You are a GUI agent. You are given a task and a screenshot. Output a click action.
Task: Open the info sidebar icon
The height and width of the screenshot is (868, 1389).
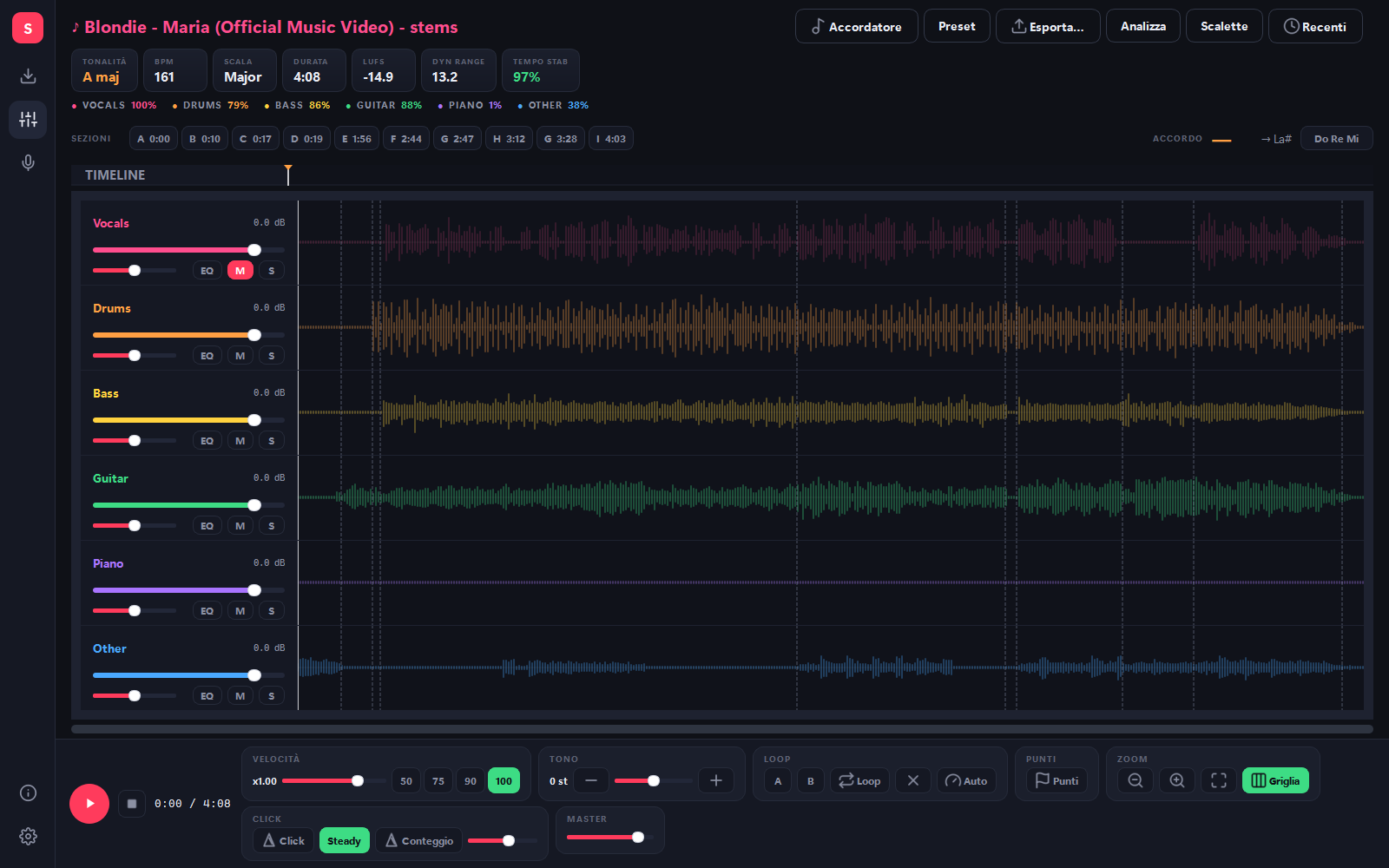pos(28,792)
